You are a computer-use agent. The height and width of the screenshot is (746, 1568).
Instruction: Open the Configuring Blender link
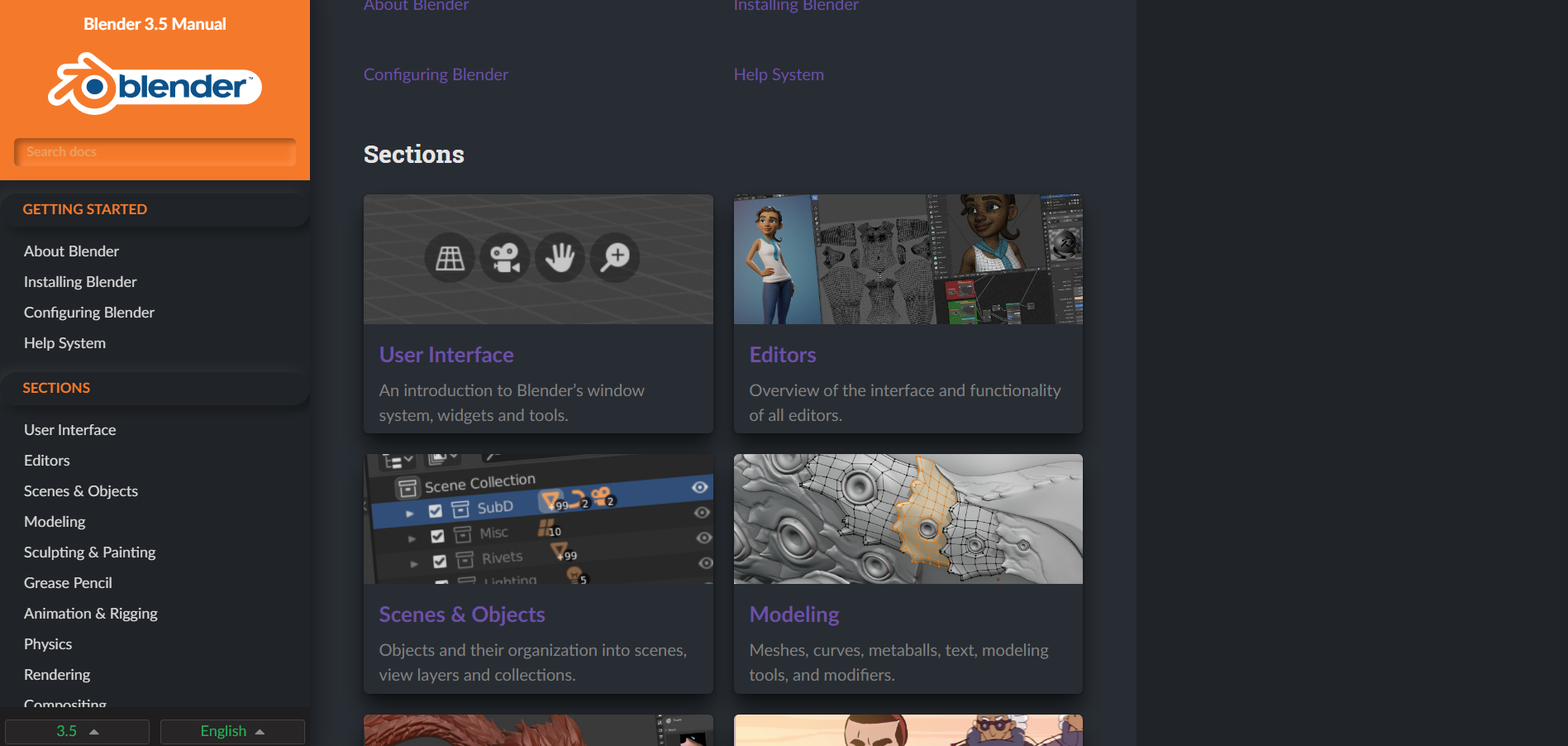coord(436,74)
